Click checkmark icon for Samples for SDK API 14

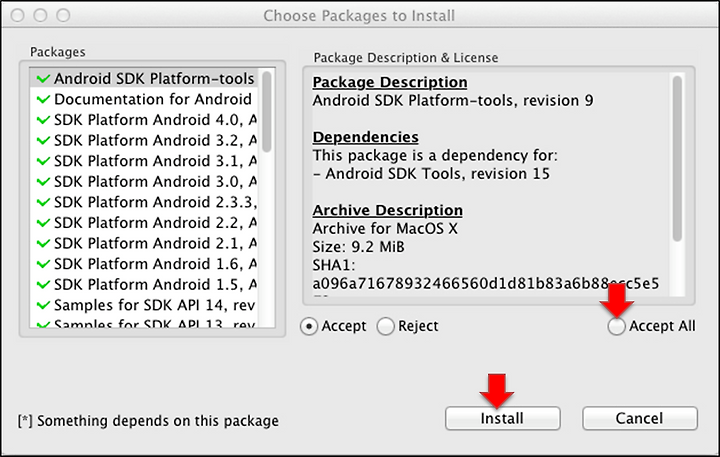pyautogui.click(x=43, y=305)
